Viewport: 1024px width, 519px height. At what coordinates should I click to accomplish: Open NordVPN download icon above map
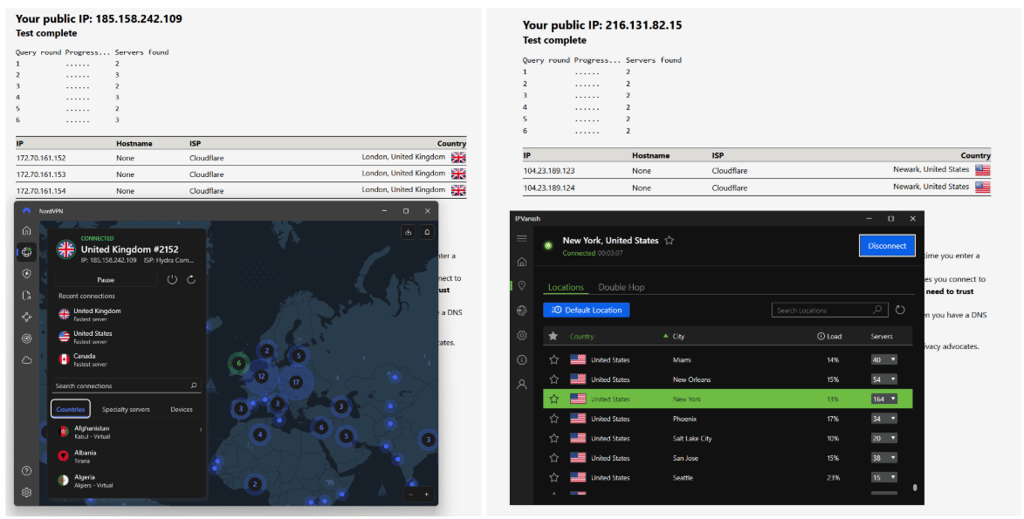click(408, 232)
